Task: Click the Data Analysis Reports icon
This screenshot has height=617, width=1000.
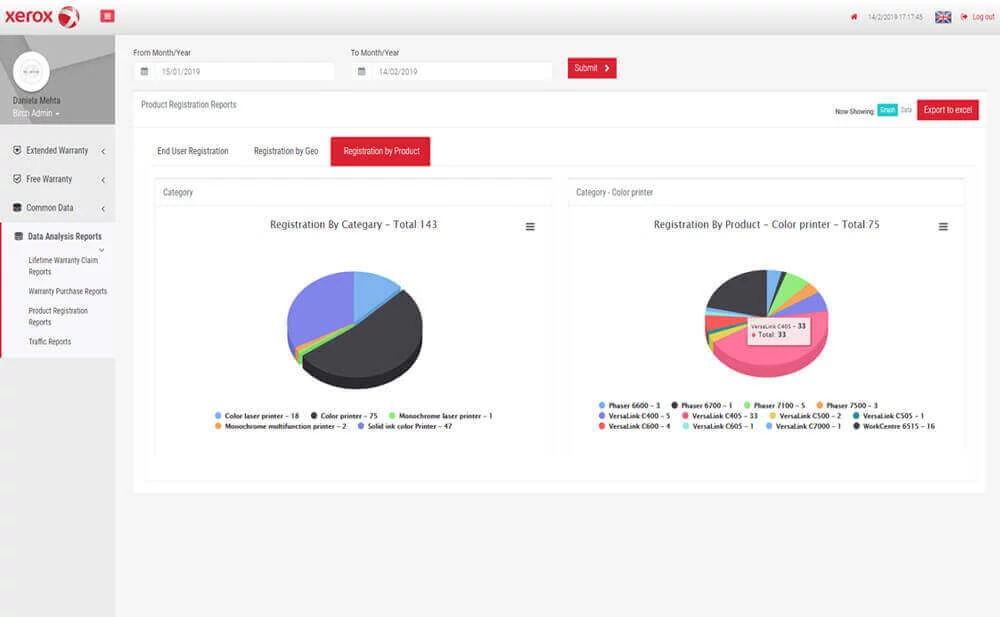Action: tap(18, 236)
